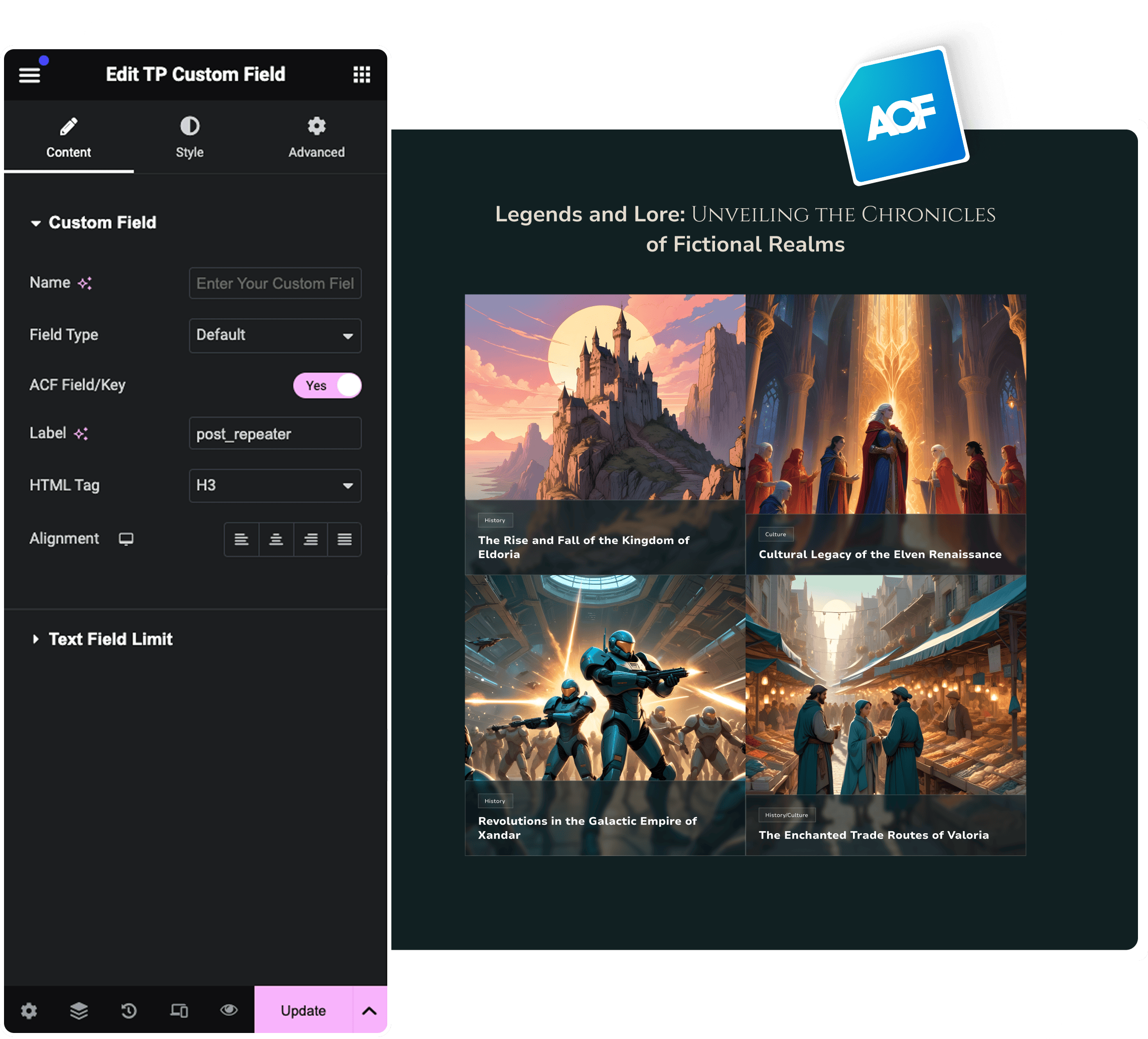Click the Update button
1148x1039 pixels.
coord(303,1010)
